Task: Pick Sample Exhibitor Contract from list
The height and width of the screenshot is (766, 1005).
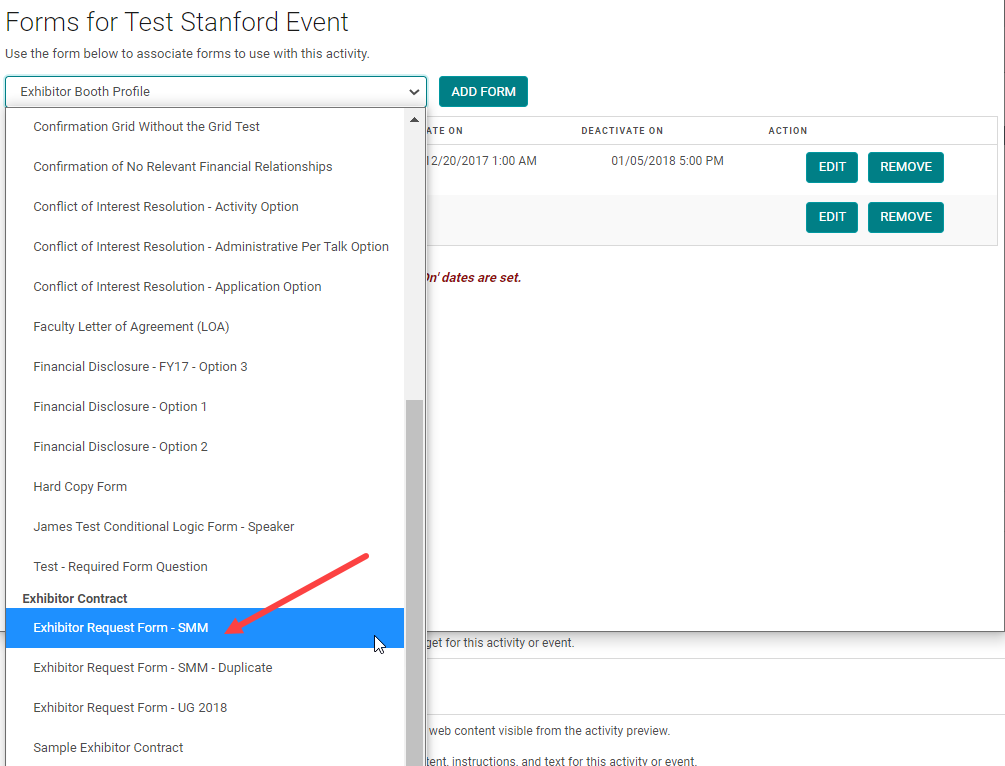Action: (108, 748)
